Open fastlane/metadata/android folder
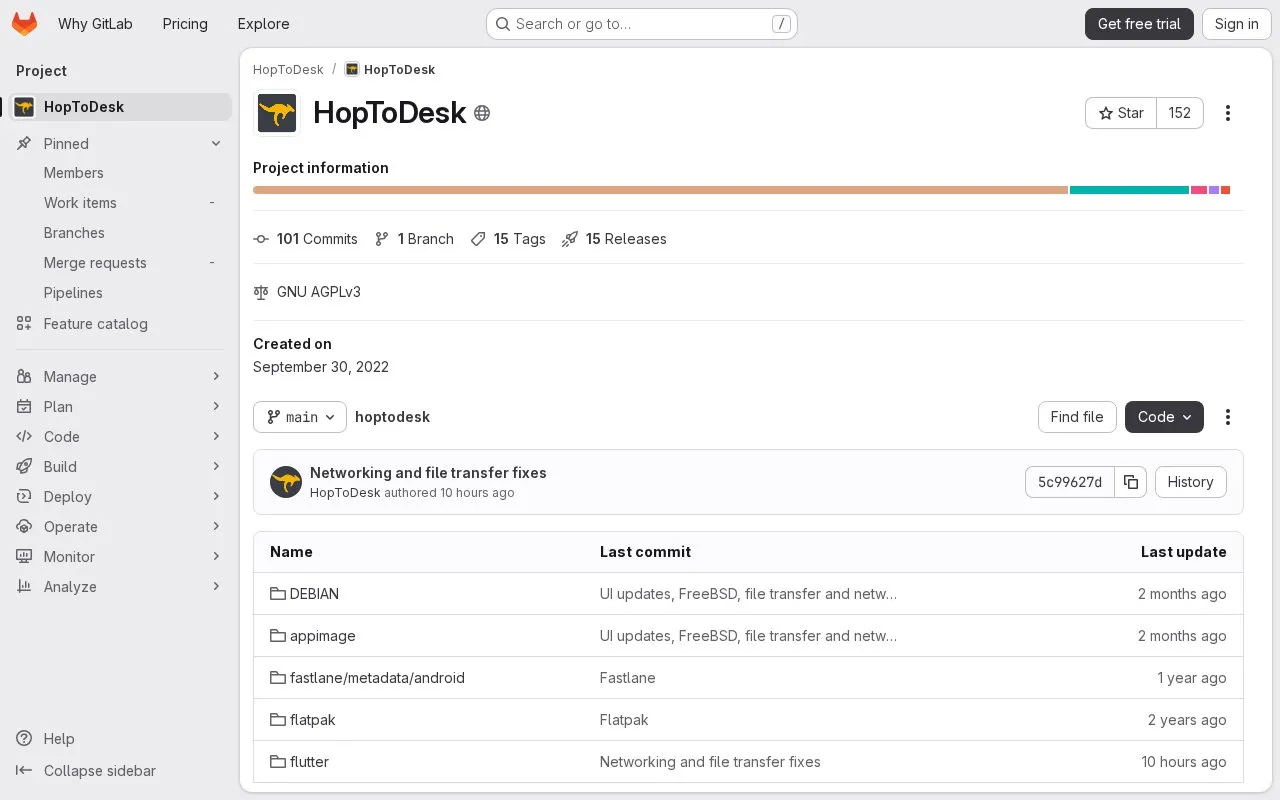This screenshot has width=1280, height=800. [377, 678]
